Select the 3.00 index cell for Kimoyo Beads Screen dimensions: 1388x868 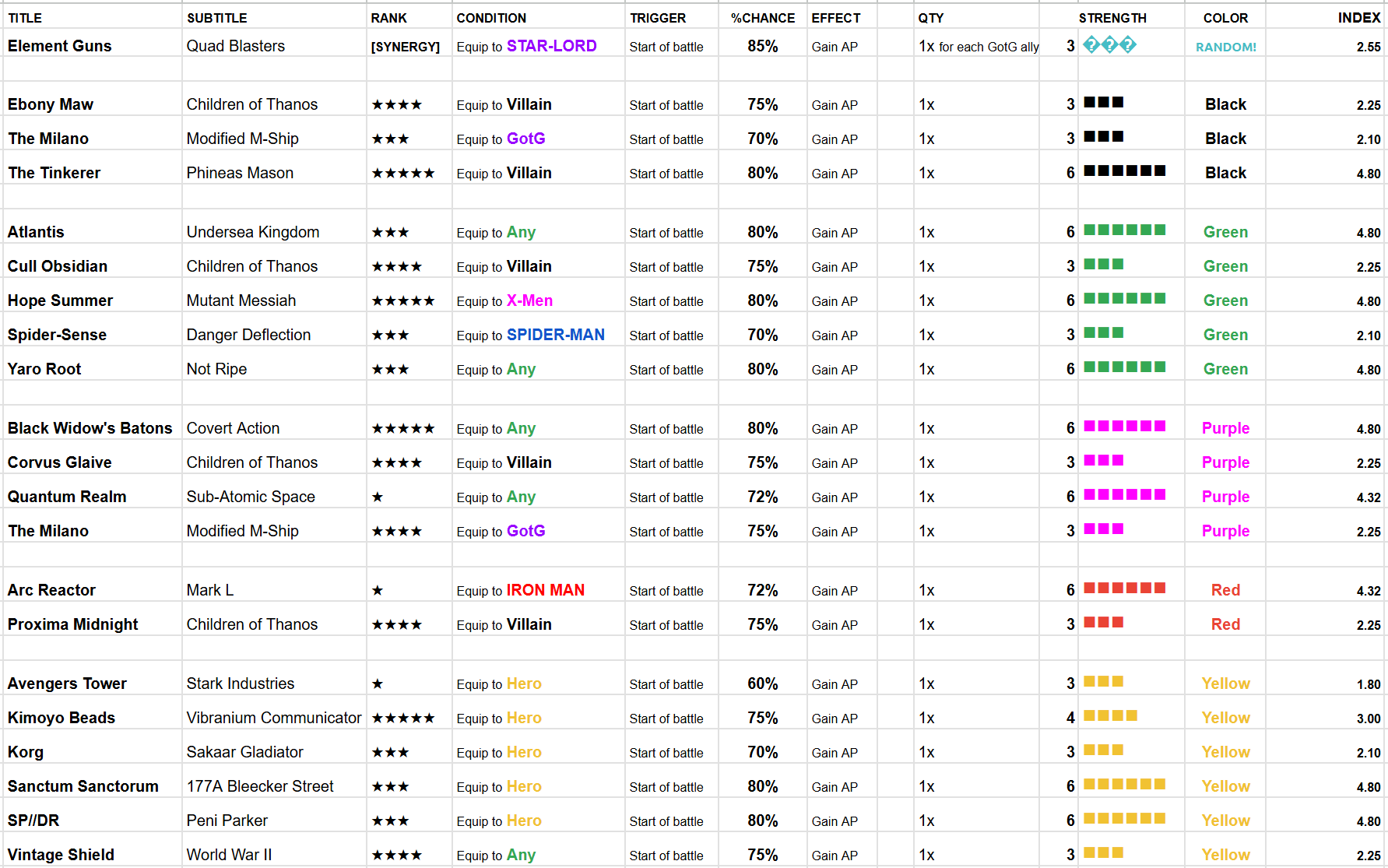point(1369,719)
